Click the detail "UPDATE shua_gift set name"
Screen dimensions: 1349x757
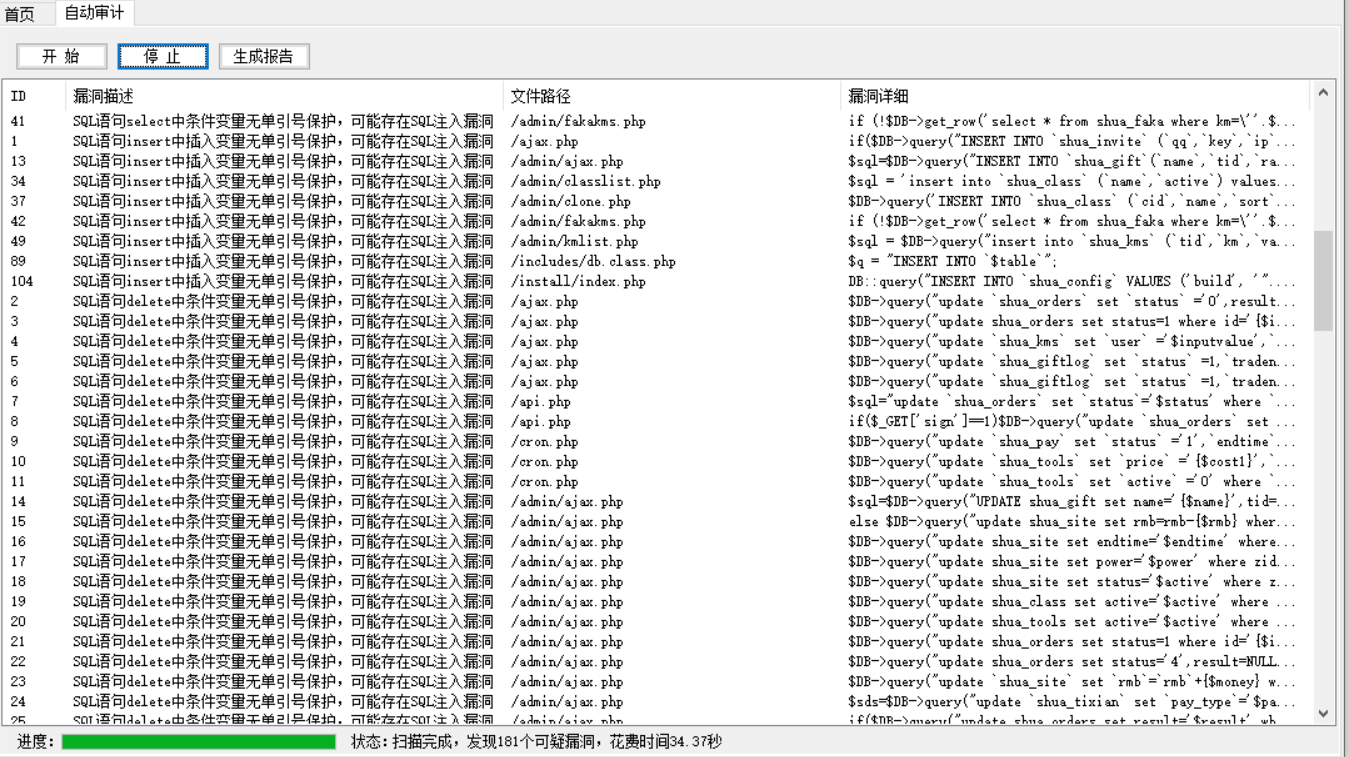[x=1071, y=501]
